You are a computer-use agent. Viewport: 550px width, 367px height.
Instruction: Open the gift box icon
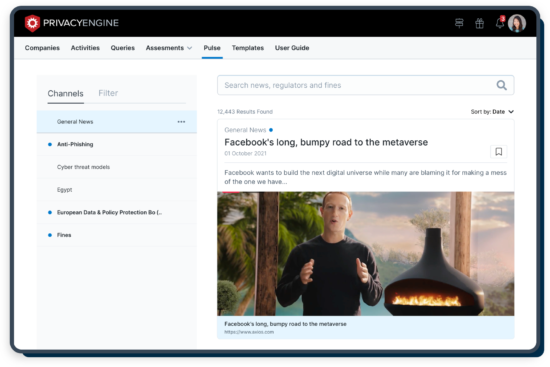point(479,24)
